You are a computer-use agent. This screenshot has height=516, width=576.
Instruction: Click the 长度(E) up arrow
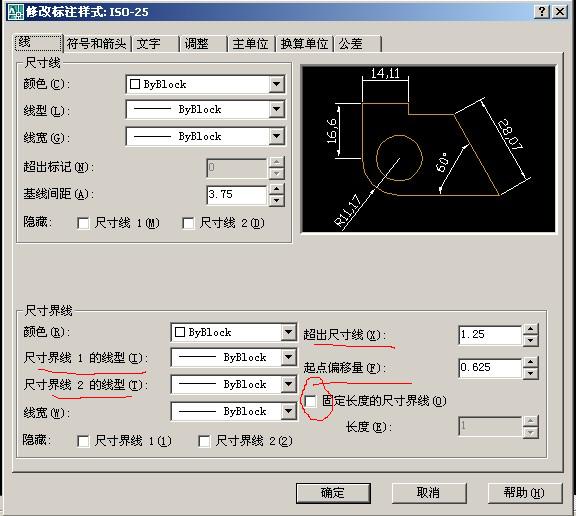pyautogui.click(x=530, y=421)
